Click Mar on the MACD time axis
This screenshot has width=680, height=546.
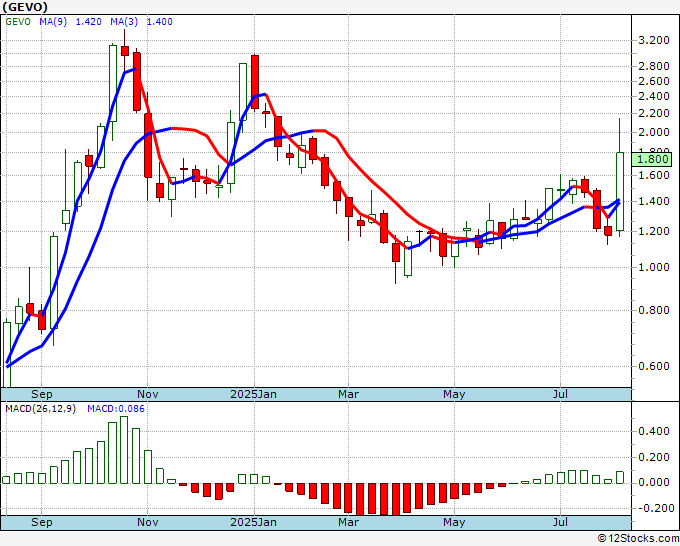tap(349, 522)
